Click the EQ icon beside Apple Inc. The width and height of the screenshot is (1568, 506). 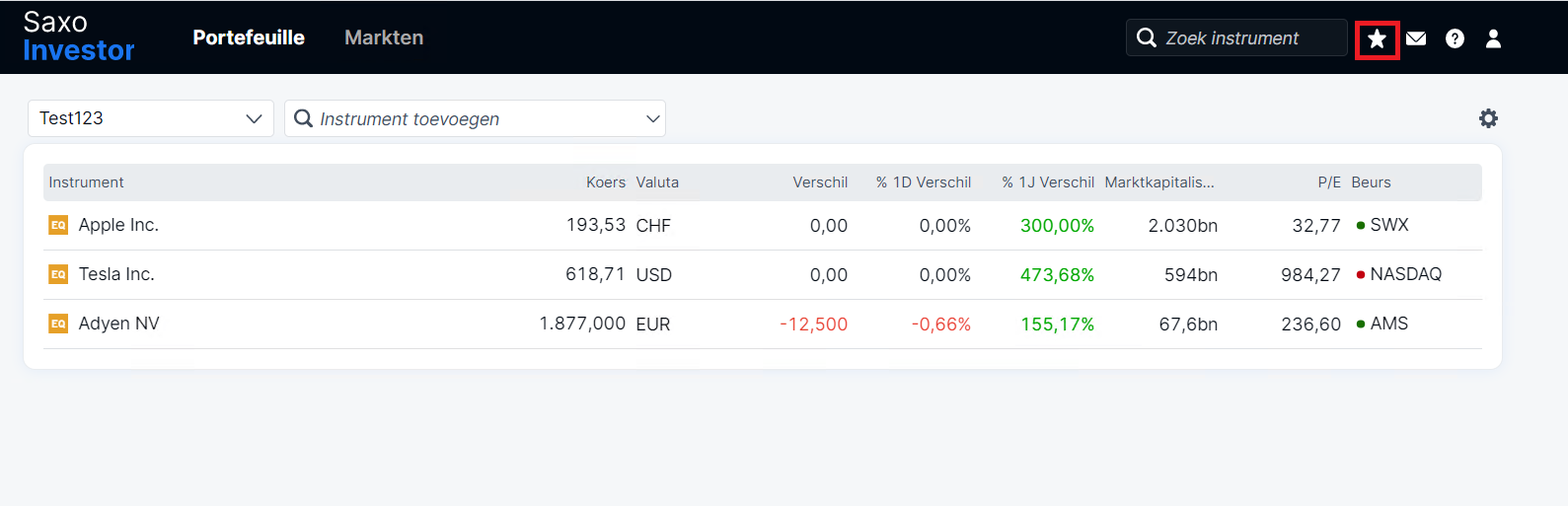point(58,225)
